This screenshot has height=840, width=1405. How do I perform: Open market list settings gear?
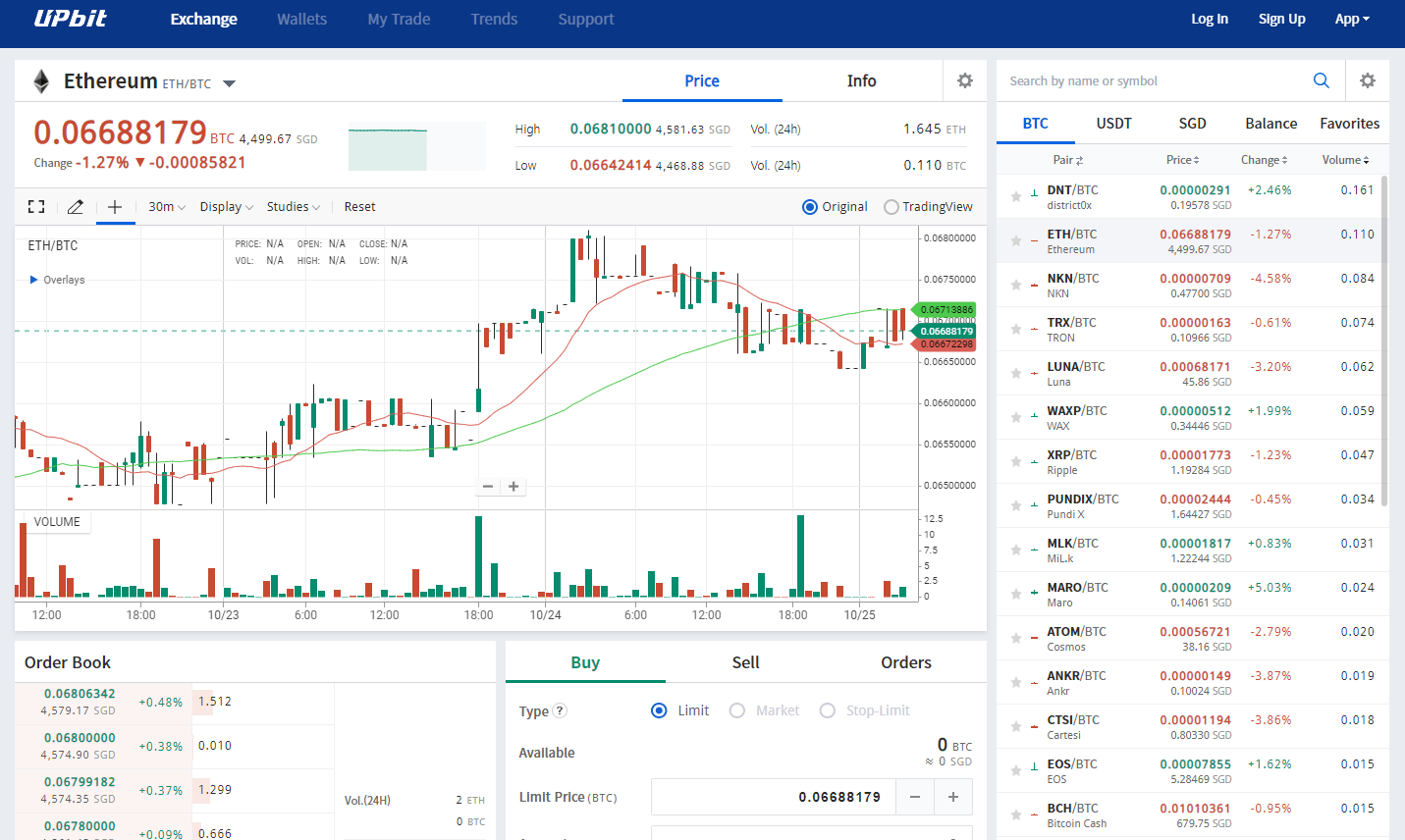(x=1368, y=80)
